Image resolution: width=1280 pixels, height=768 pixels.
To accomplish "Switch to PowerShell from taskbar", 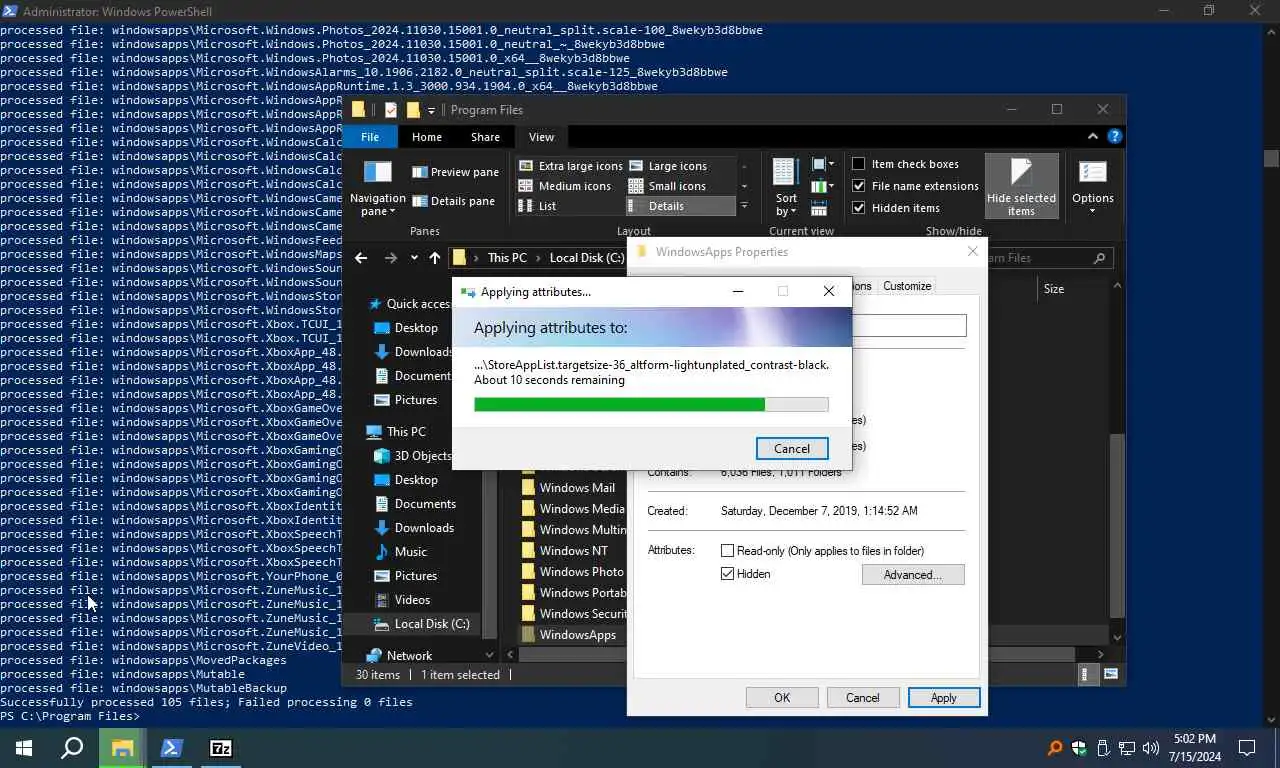I will [171, 748].
